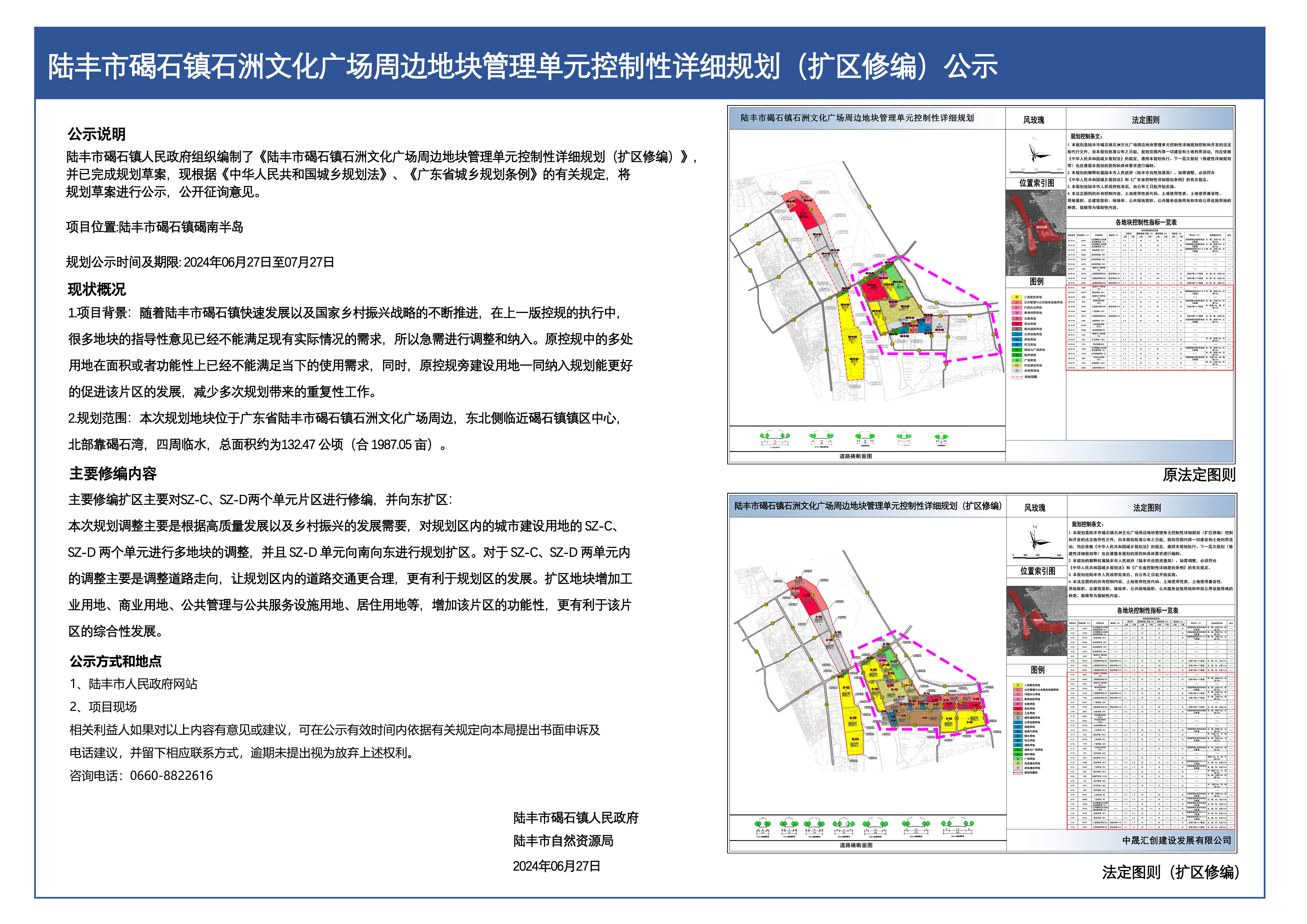
Task: Click the yellow 二类居住用地 legend swatch in the original panel
Action: point(1017,297)
